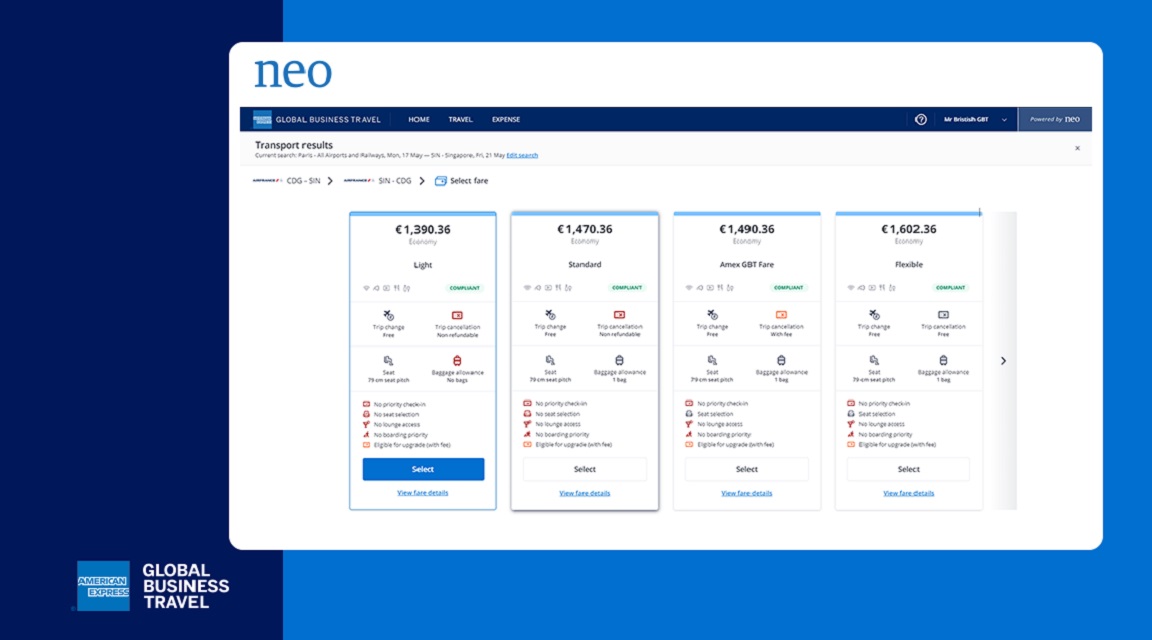
Task: View fare details for Flexible fare
Action: tap(909, 493)
